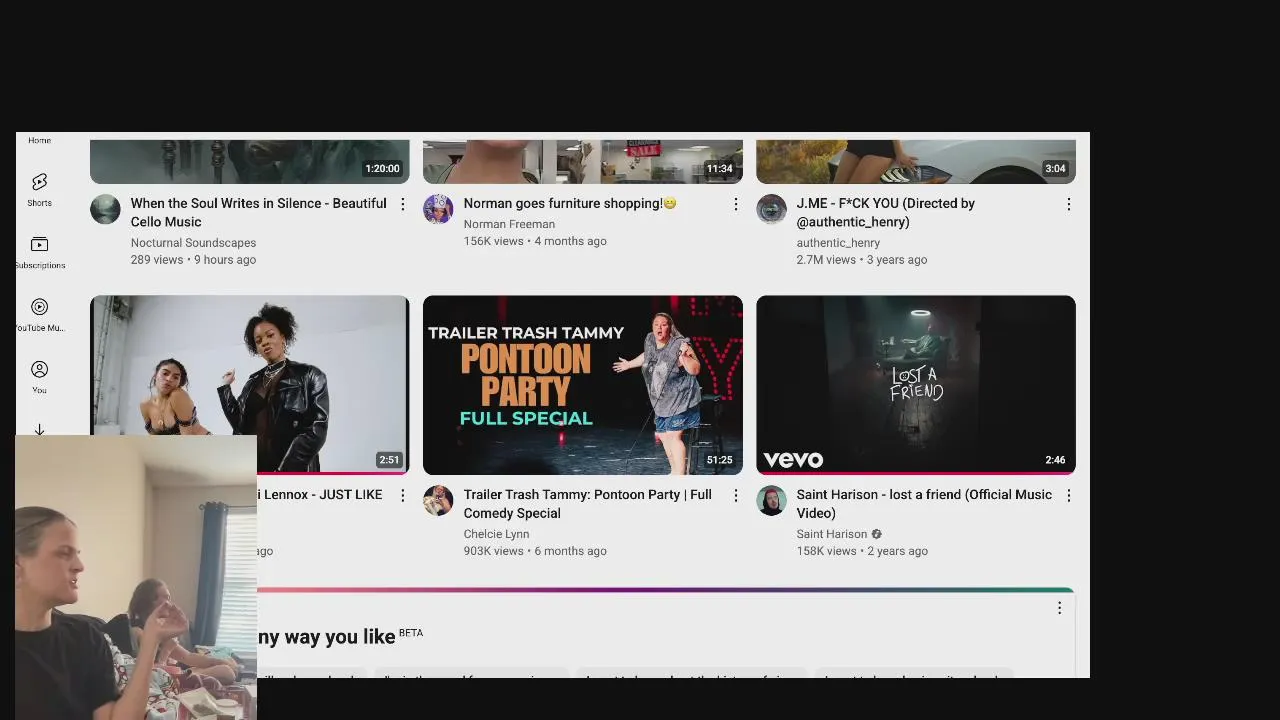This screenshot has width=1280, height=720.
Task: Play Trailer Trash Tammy Pontoon Party thumbnail
Action: pyautogui.click(x=582, y=385)
